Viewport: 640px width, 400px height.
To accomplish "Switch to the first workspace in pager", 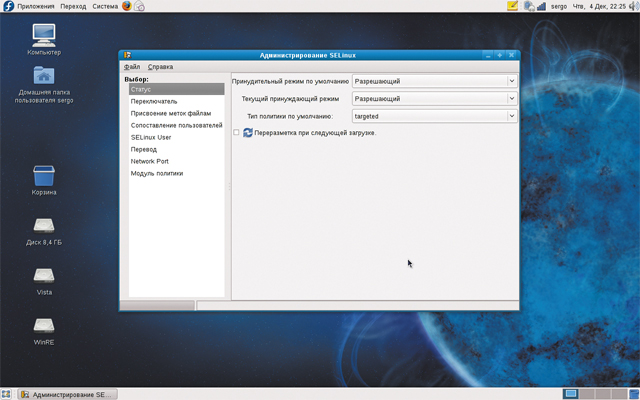I will click(x=571, y=394).
